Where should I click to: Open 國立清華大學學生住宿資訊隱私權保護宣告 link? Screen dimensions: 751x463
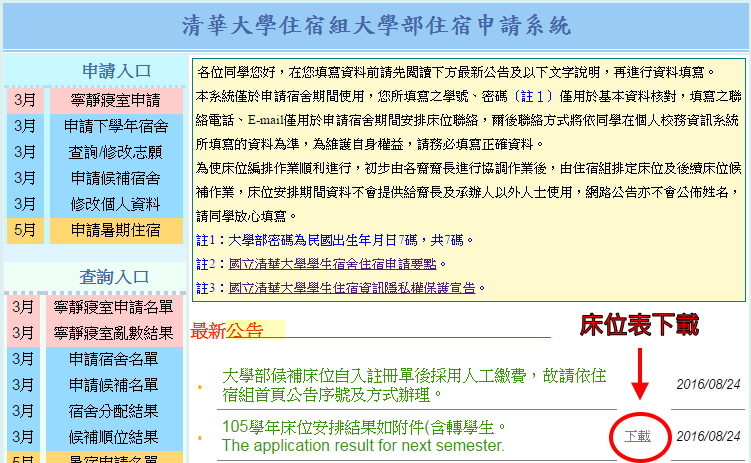click(352, 288)
